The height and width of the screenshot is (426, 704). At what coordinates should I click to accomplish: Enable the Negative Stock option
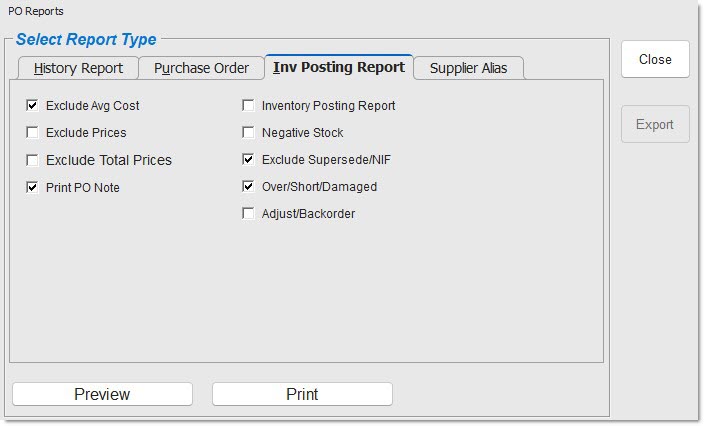coord(249,132)
